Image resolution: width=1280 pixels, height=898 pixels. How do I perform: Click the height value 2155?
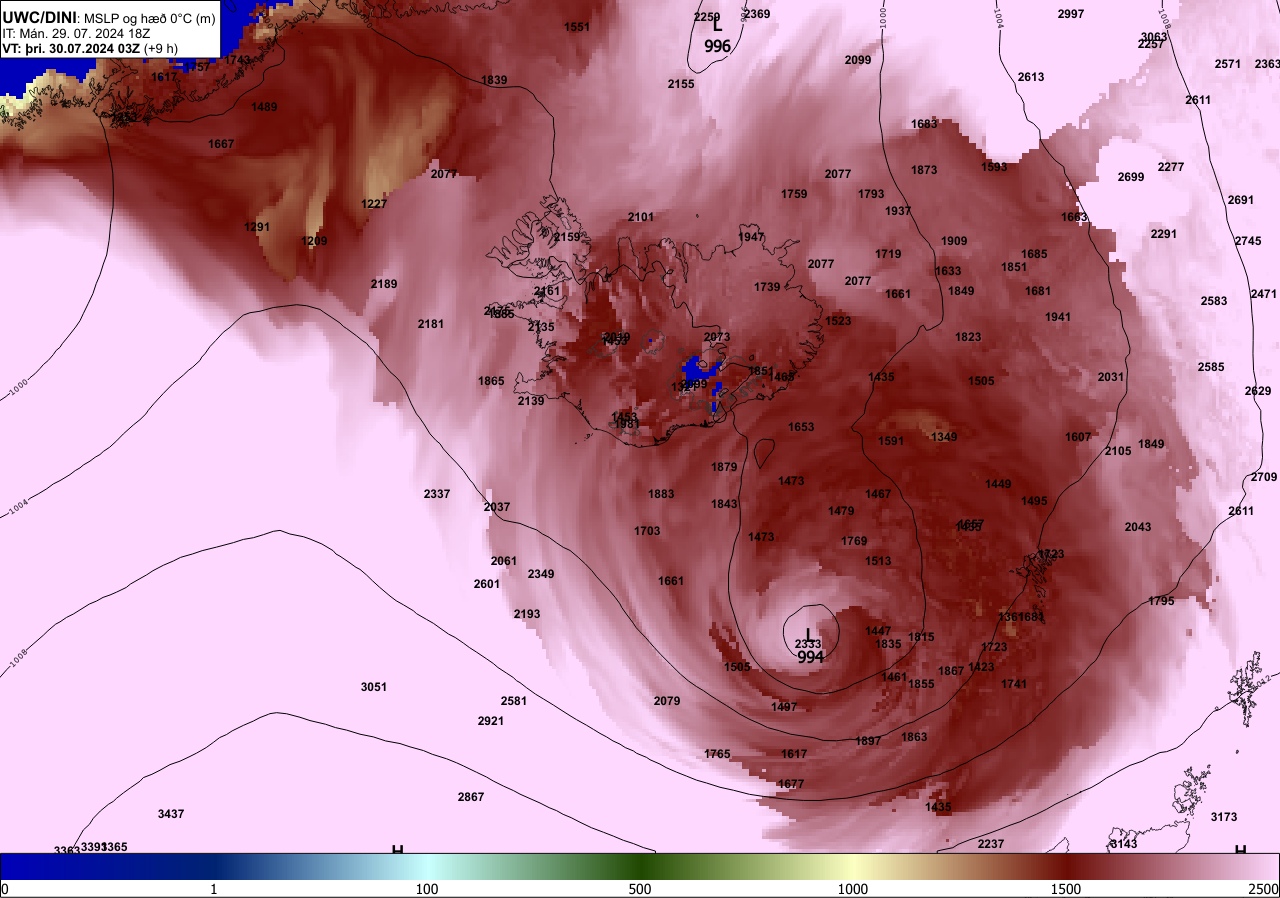coord(681,84)
